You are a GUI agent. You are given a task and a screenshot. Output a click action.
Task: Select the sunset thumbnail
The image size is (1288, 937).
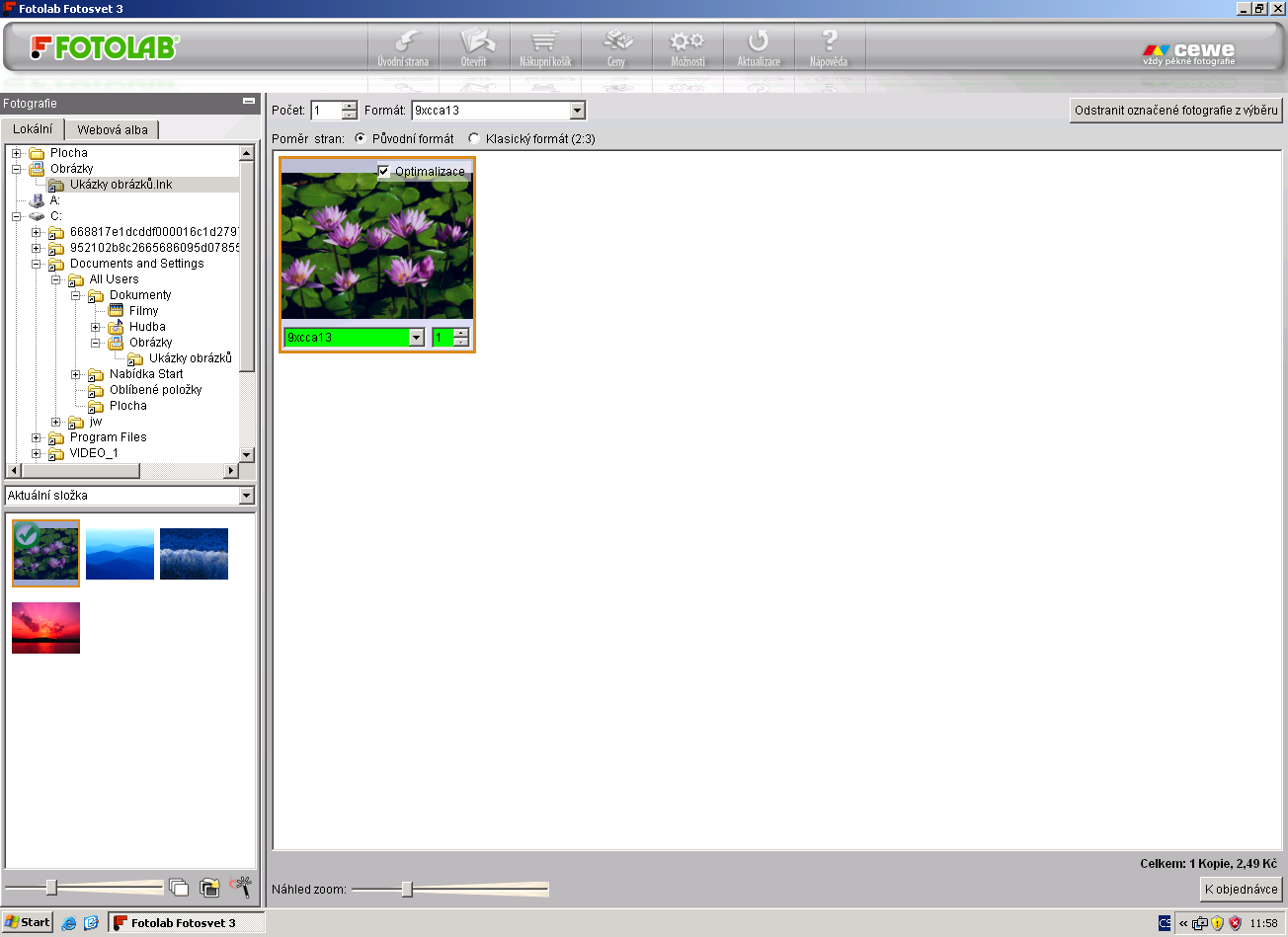click(x=45, y=628)
